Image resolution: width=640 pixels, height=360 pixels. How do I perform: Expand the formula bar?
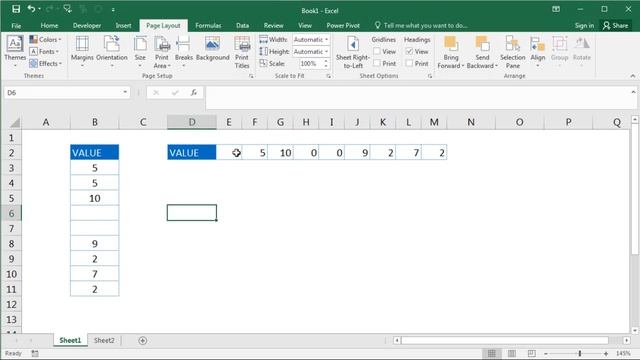click(x=633, y=92)
